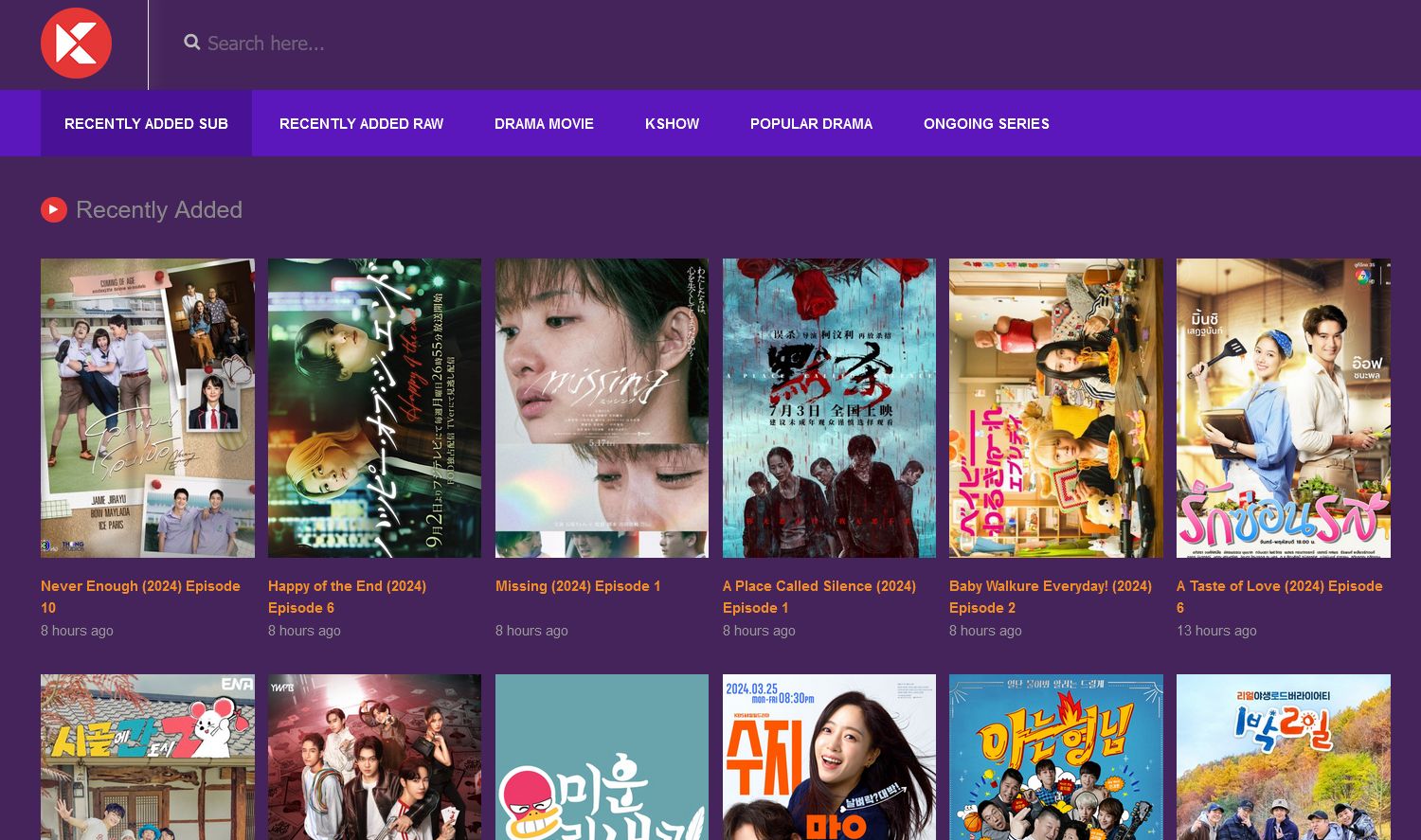Select the Popular Drama tab

pyautogui.click(x=811, y=123)
